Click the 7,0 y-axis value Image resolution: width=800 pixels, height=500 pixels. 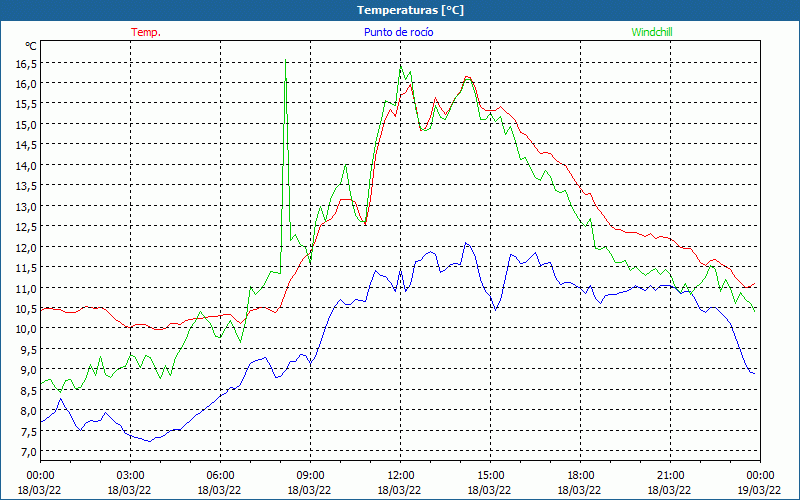tap(29, 452)
